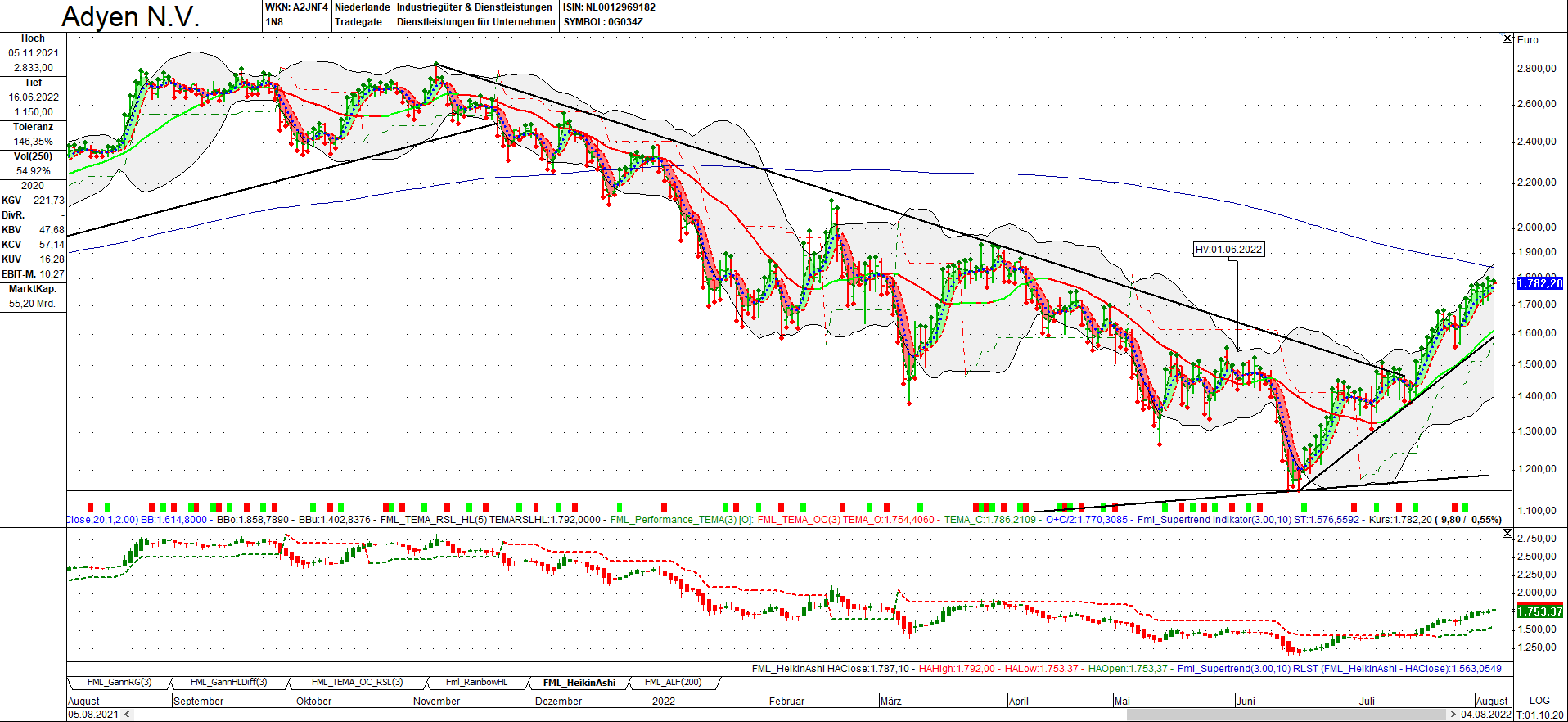Viewport: 1568px width, 722px height.
Task: Toggle the LOG scale setting
Action: click(x=1539, y=701)
